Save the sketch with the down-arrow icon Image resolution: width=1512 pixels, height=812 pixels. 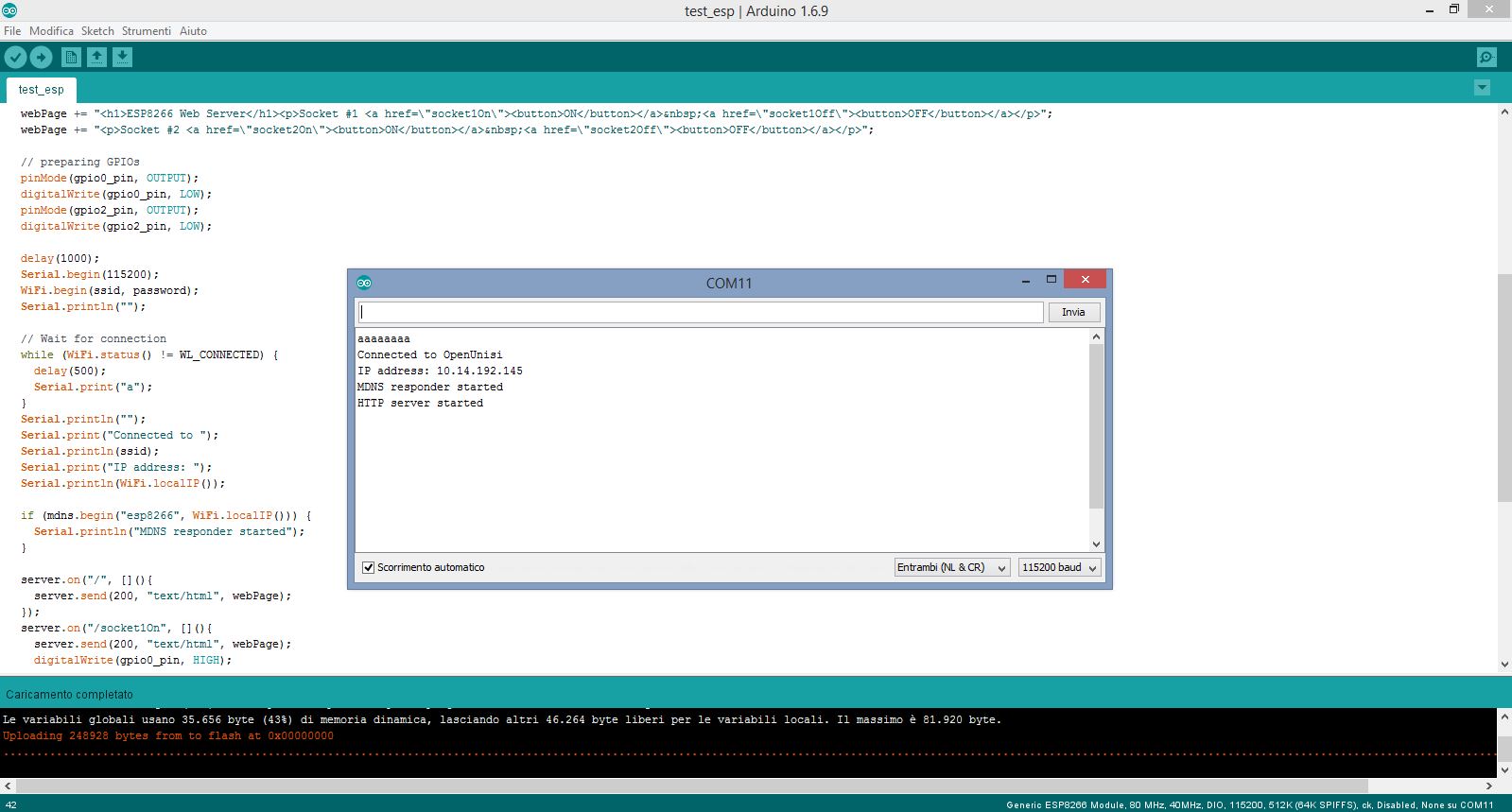(x=122, y=58)
